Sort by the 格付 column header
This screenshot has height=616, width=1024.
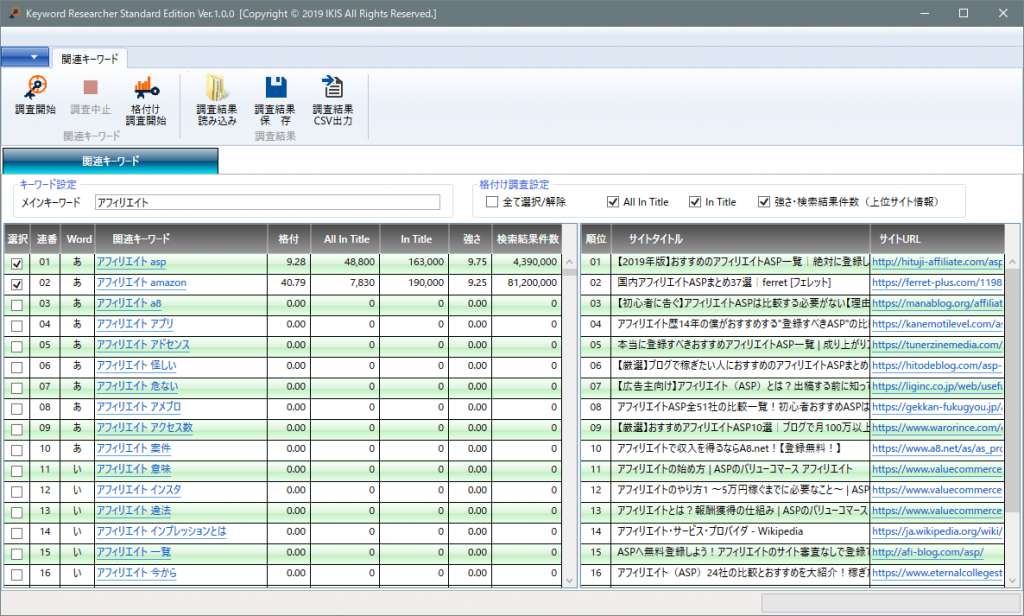(x=289, y=239)
